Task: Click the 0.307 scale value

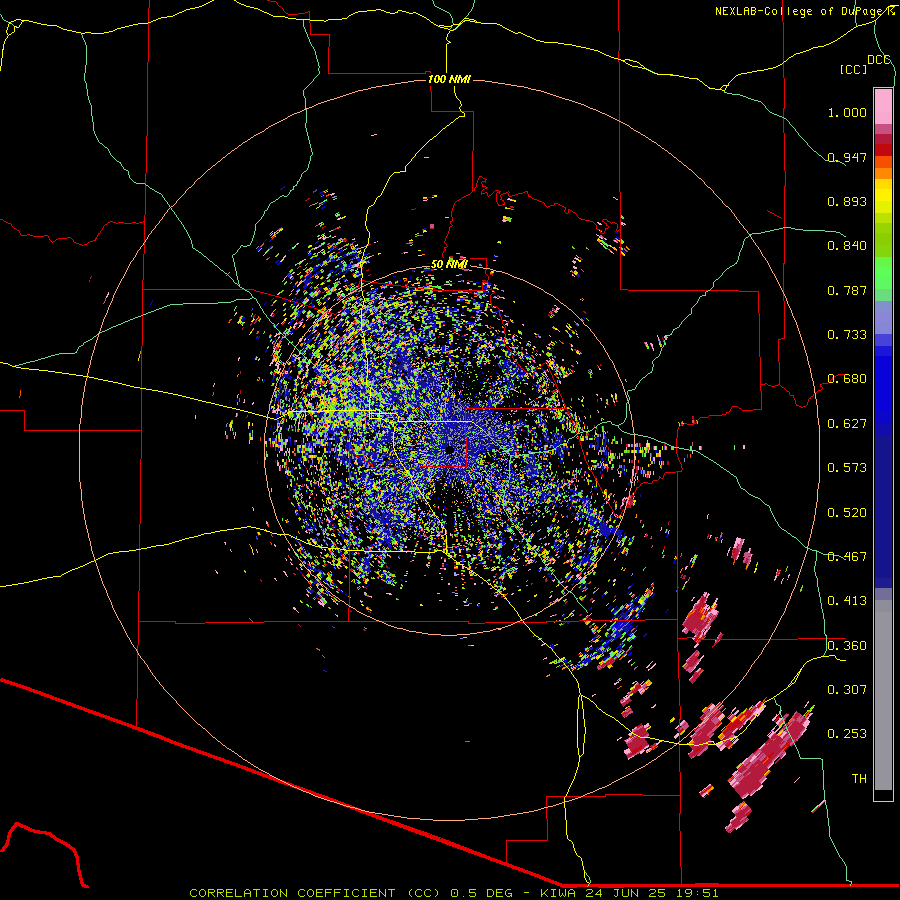Action: click(847, 690)
